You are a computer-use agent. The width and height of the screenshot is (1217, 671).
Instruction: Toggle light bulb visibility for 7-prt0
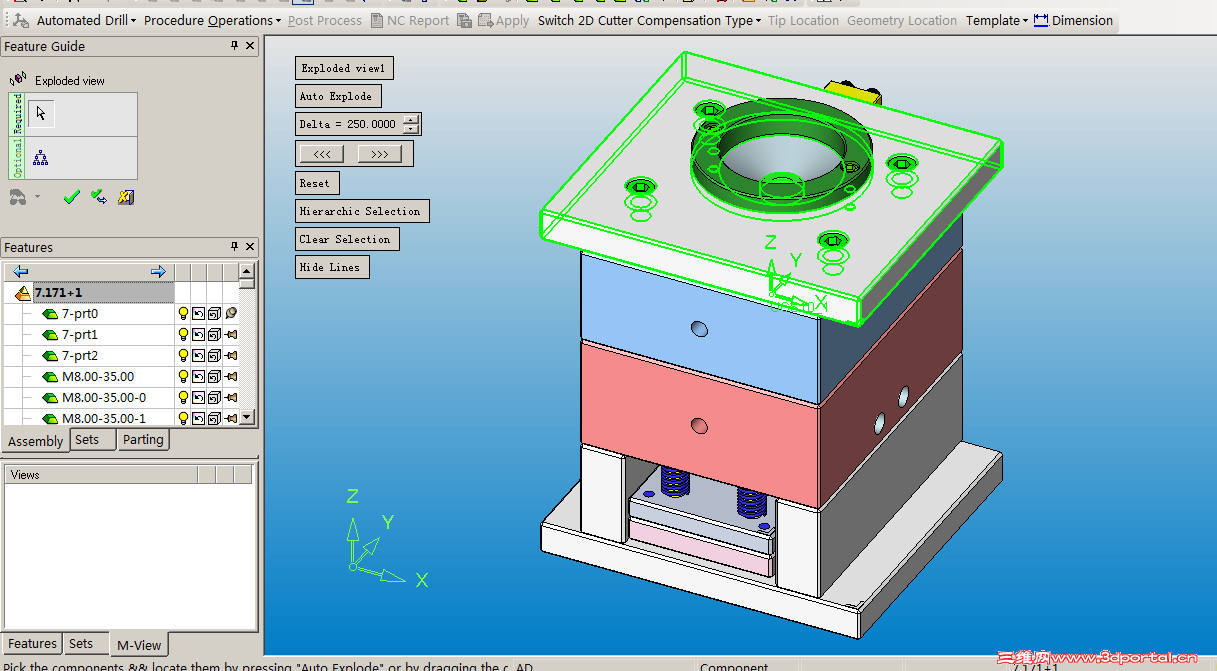(x=183, y=314)
